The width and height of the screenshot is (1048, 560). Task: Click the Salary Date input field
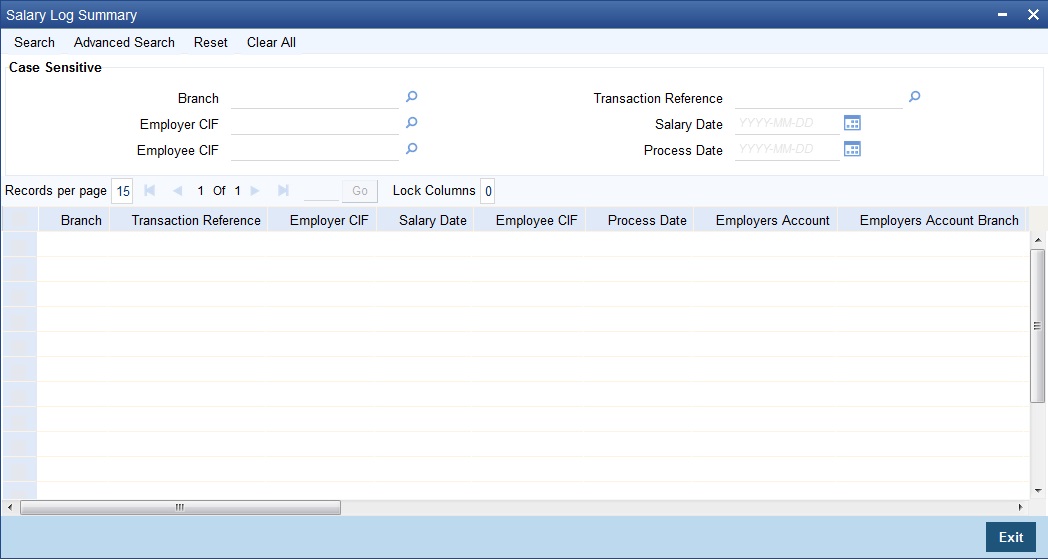point(787,124)
